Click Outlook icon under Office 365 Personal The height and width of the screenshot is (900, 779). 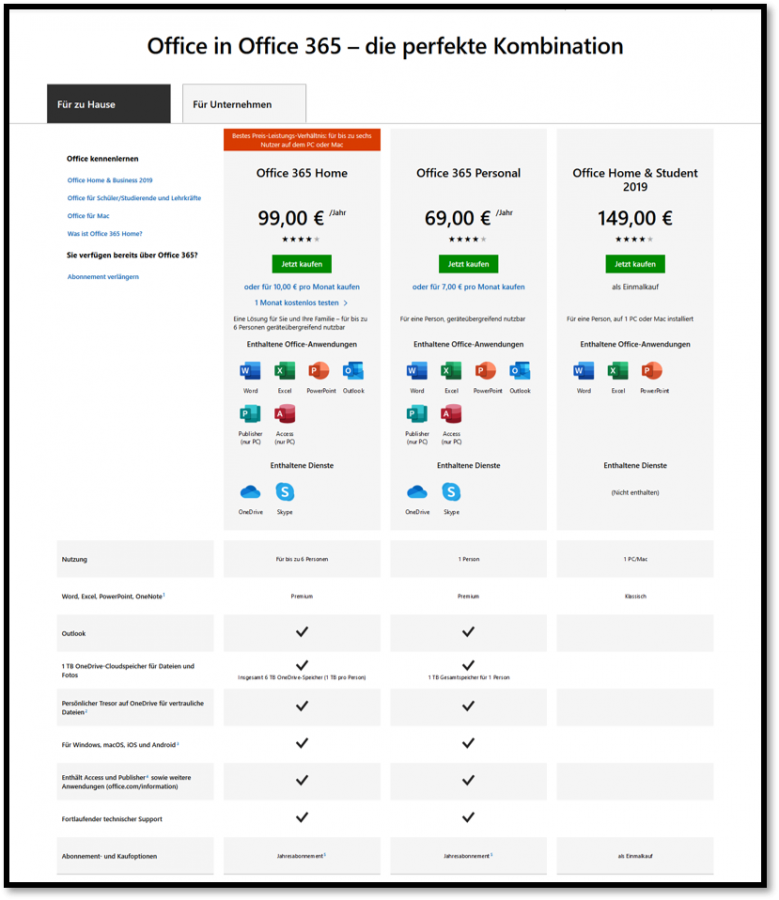(x=520, y=371)
